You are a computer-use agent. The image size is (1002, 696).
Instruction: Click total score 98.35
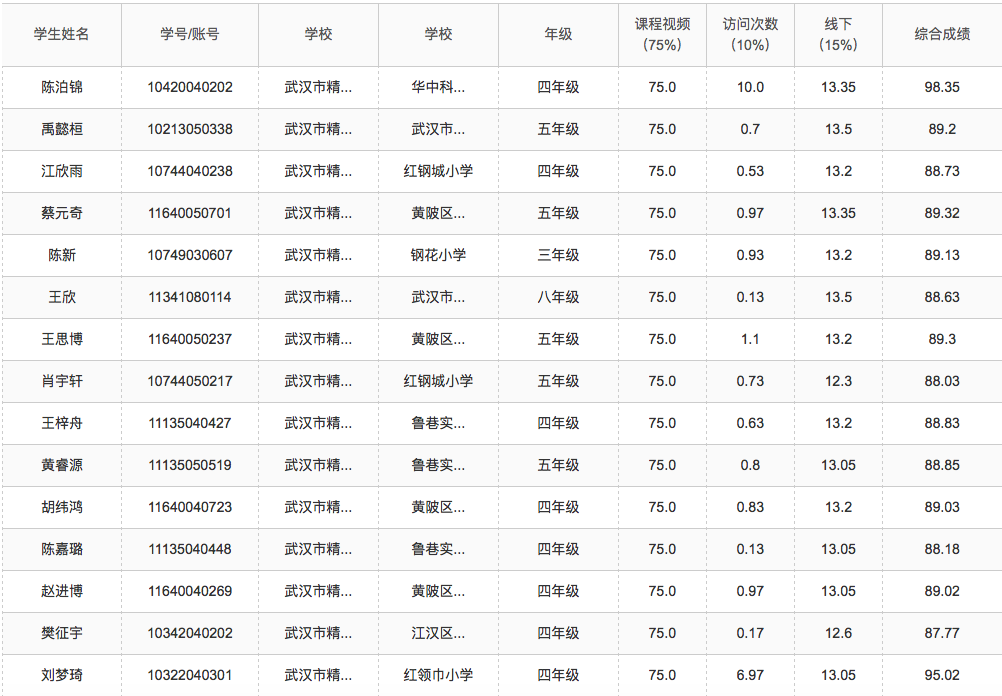tap(942, 87)
